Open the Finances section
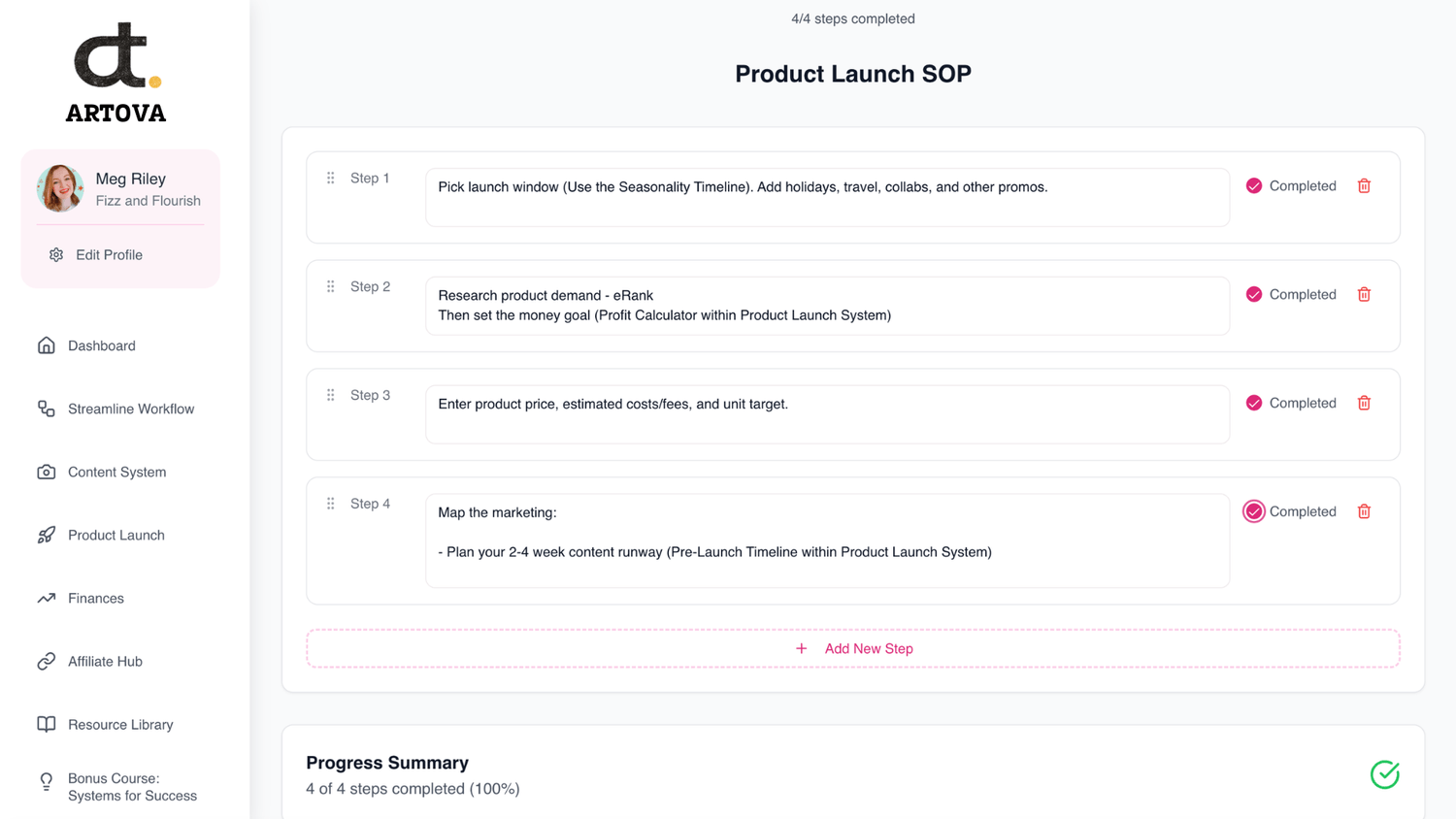Image resolution: width=1456 pixels, height=819 pixels. [x=95, y=599]
